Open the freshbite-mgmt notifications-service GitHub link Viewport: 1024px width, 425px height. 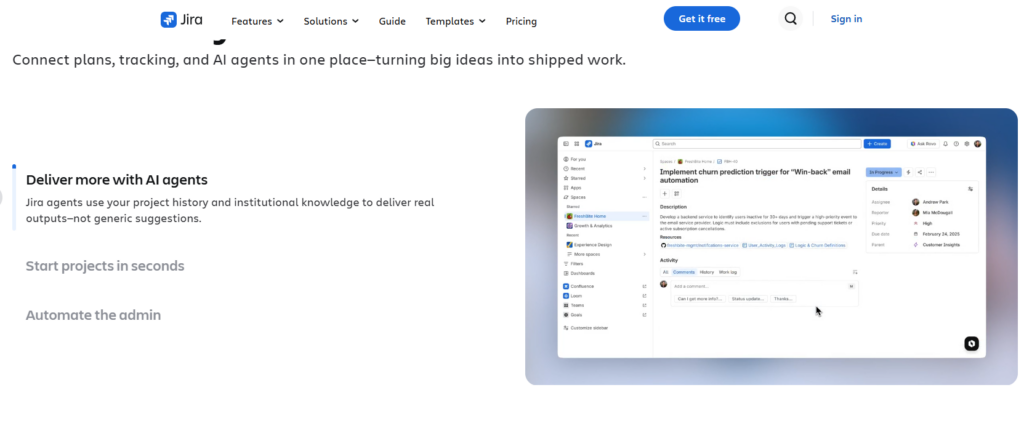click(699, 245)
